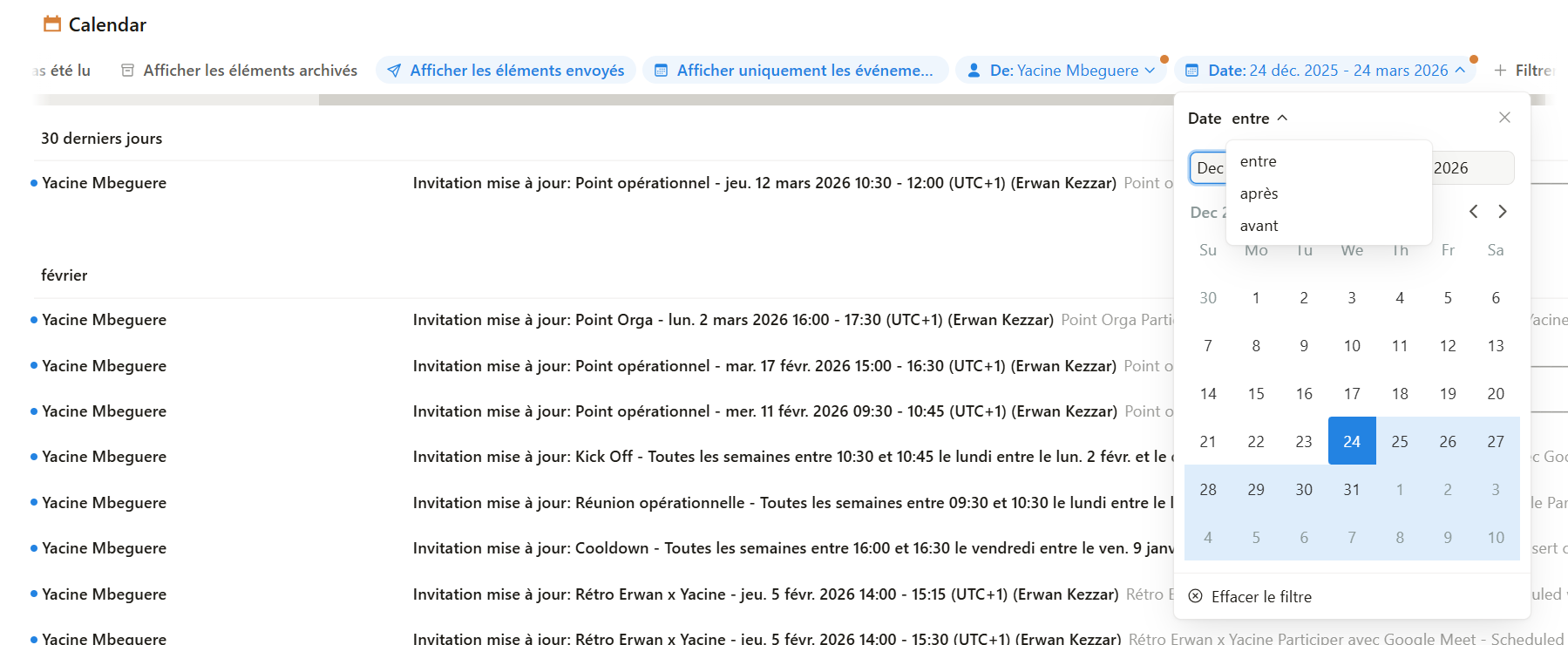Select December 28 in the calendar
1568x645 pixels.
[x=1208, y=489]
